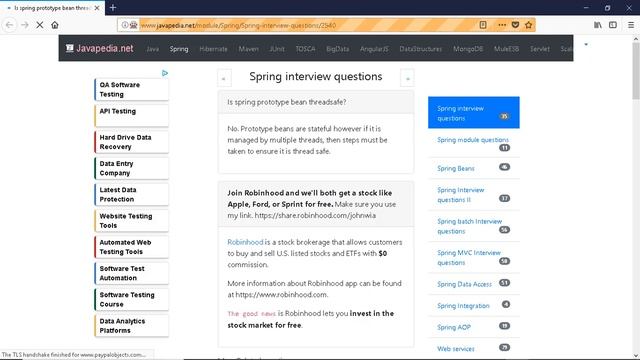Open Latest Data Protection ad link

131,194
